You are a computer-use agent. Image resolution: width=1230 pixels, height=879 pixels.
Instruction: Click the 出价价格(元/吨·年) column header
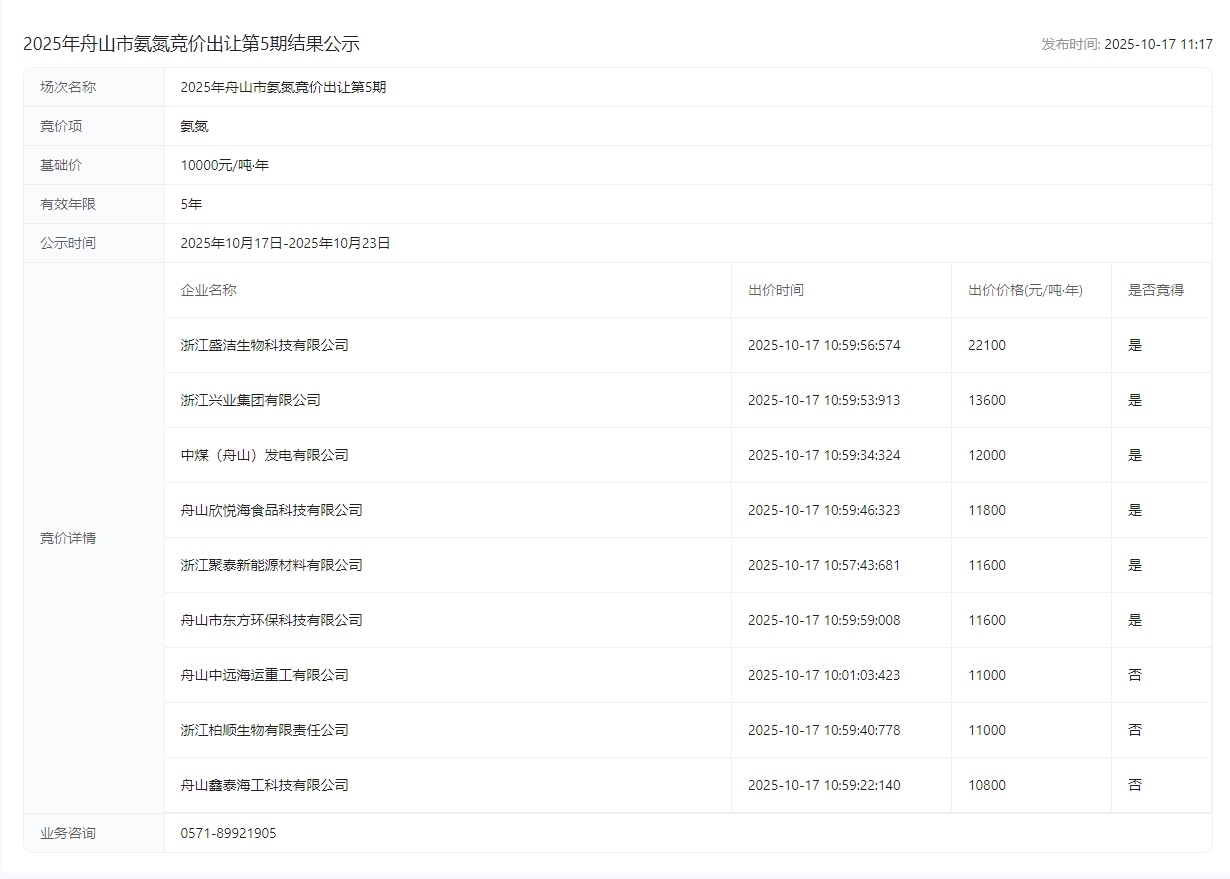pyautogui.click(x=1025, y=290)
